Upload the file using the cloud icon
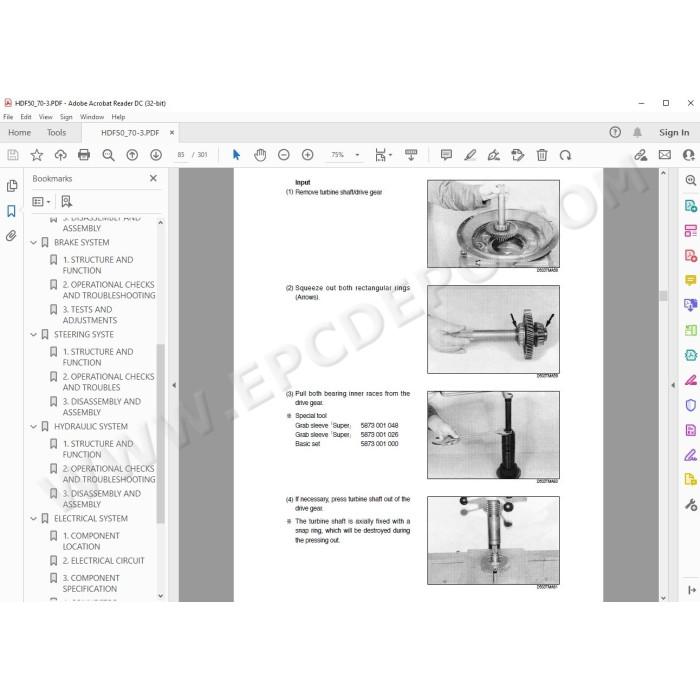 [x=60, y=155]
